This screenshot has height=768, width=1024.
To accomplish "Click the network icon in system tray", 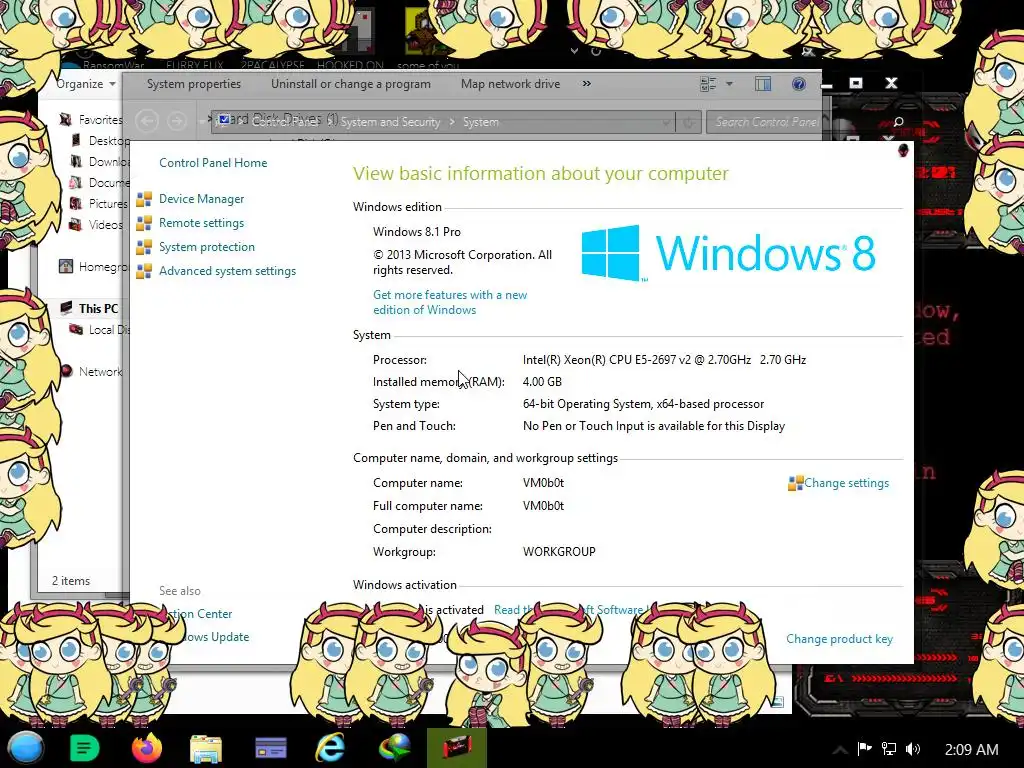I will click(888, 749).
